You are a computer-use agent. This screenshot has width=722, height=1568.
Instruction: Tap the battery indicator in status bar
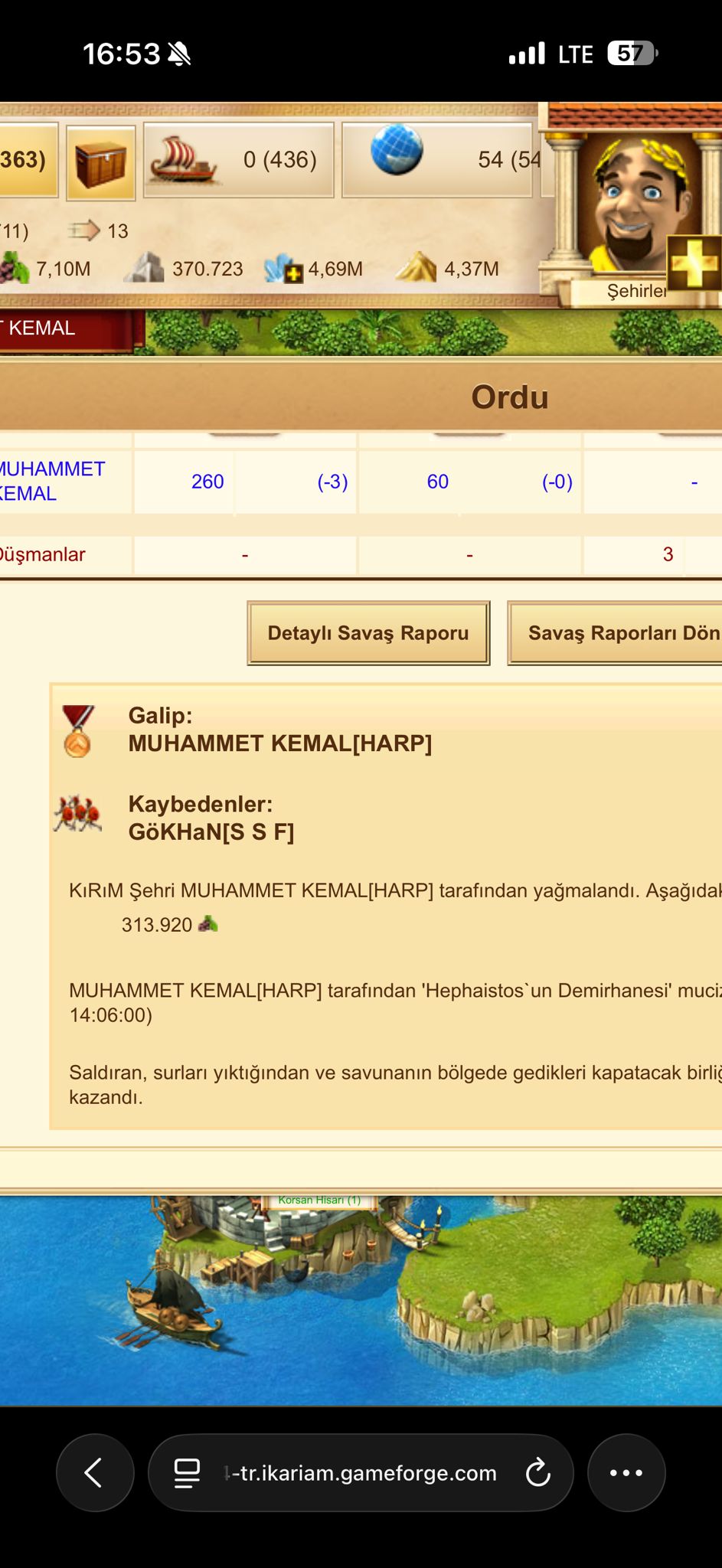(x=632, y=54)
